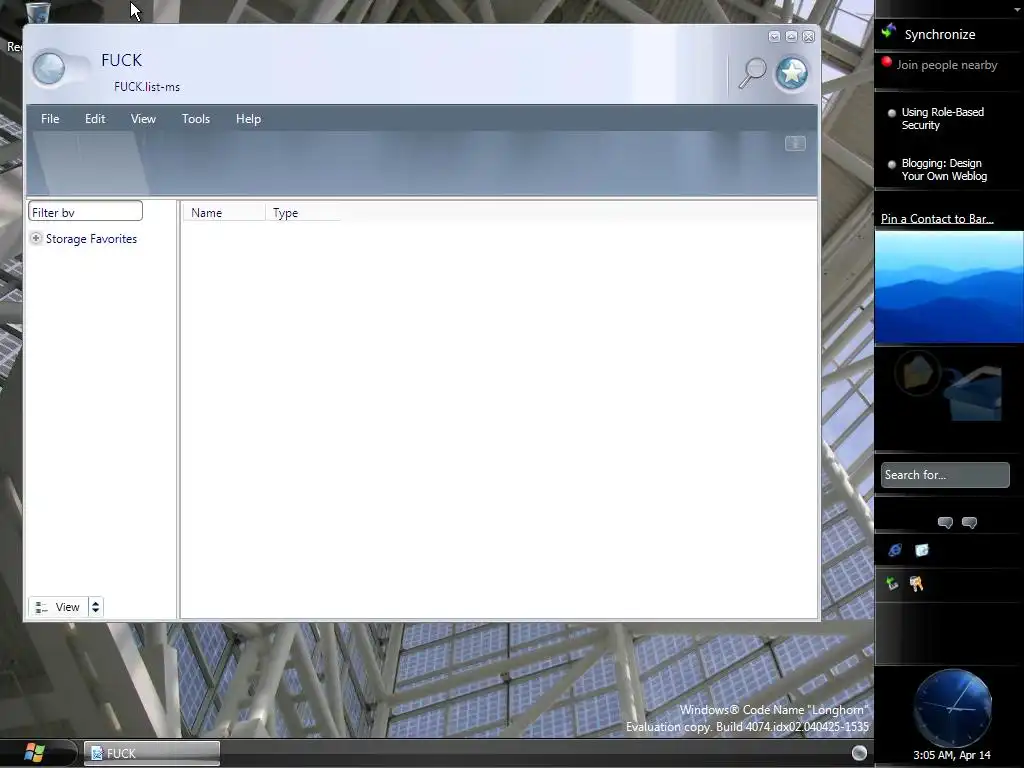Image resolution: width=1024 pixels, height=768 pixels.
Task: Open the View up-down arrow selector
Action: (x=95, y=607)
